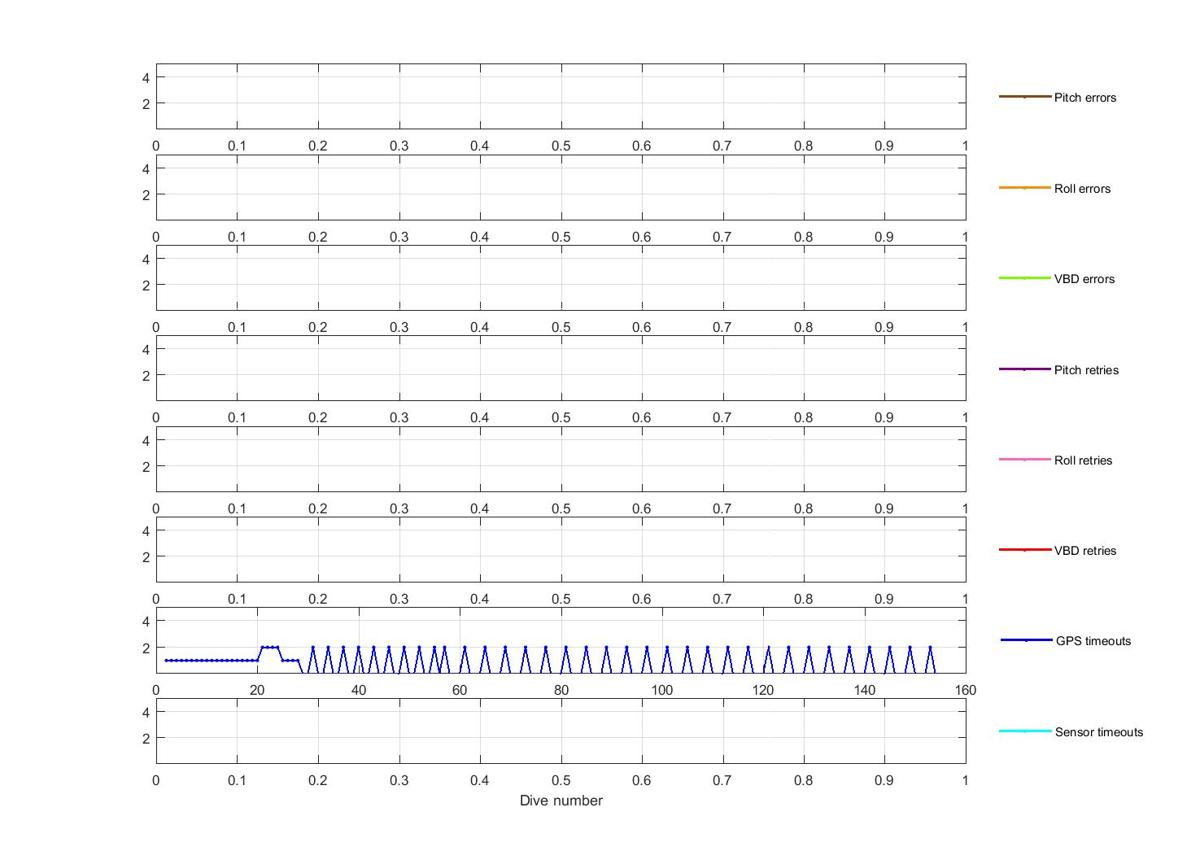Select the pink Roll retries legend line
This screenshot has height=859, width=1200.
(x=1024, y=460)
